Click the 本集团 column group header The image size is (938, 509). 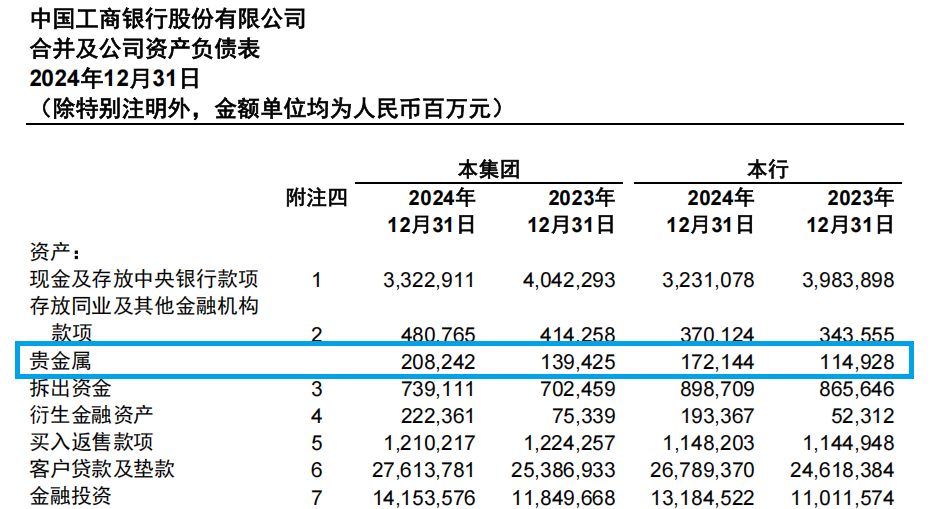coord(489,169)
